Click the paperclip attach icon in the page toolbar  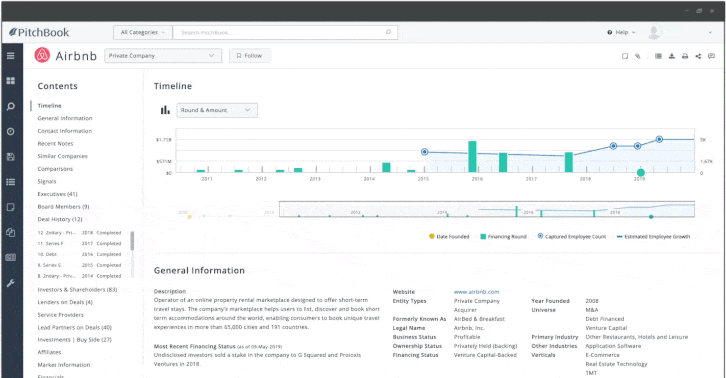pyautogui.click(x=638, y=56)
